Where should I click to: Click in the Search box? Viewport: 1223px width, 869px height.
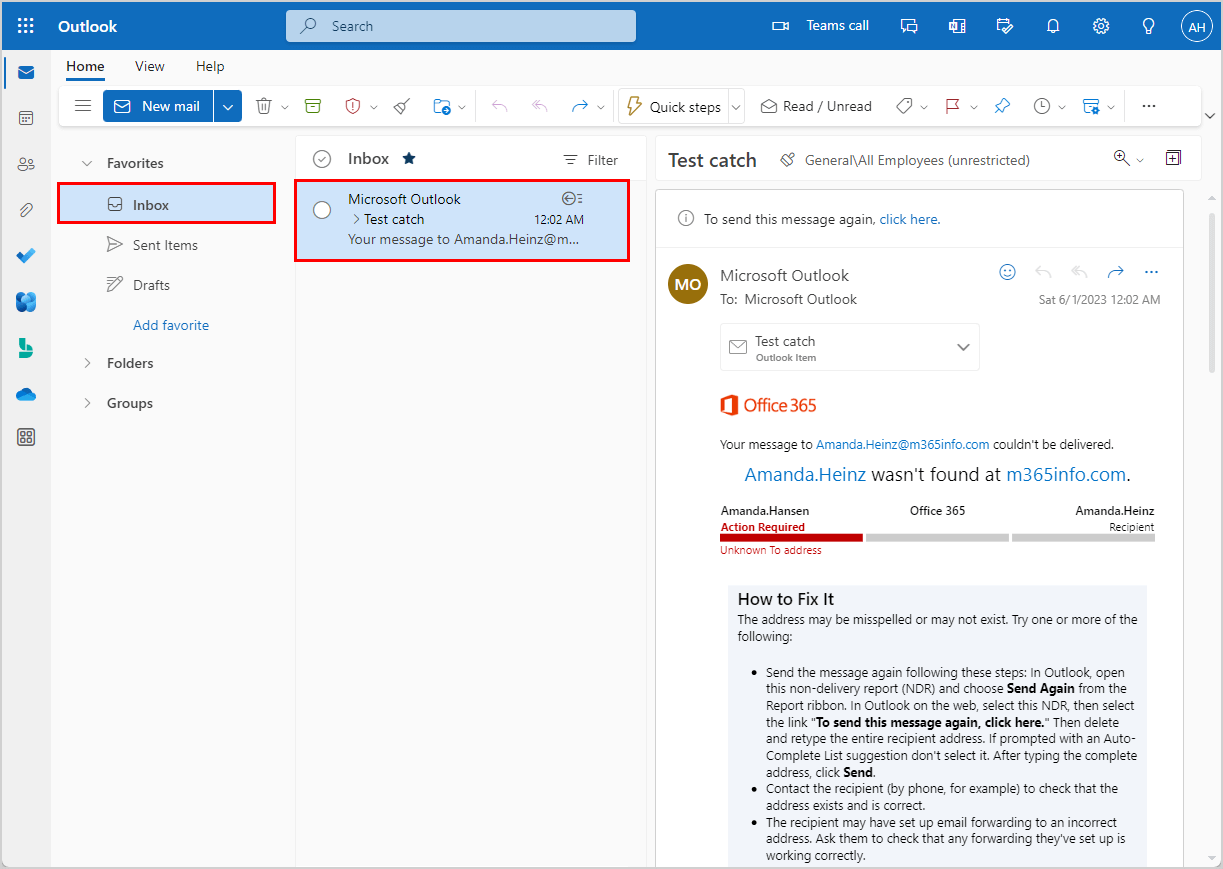point(461,26)
